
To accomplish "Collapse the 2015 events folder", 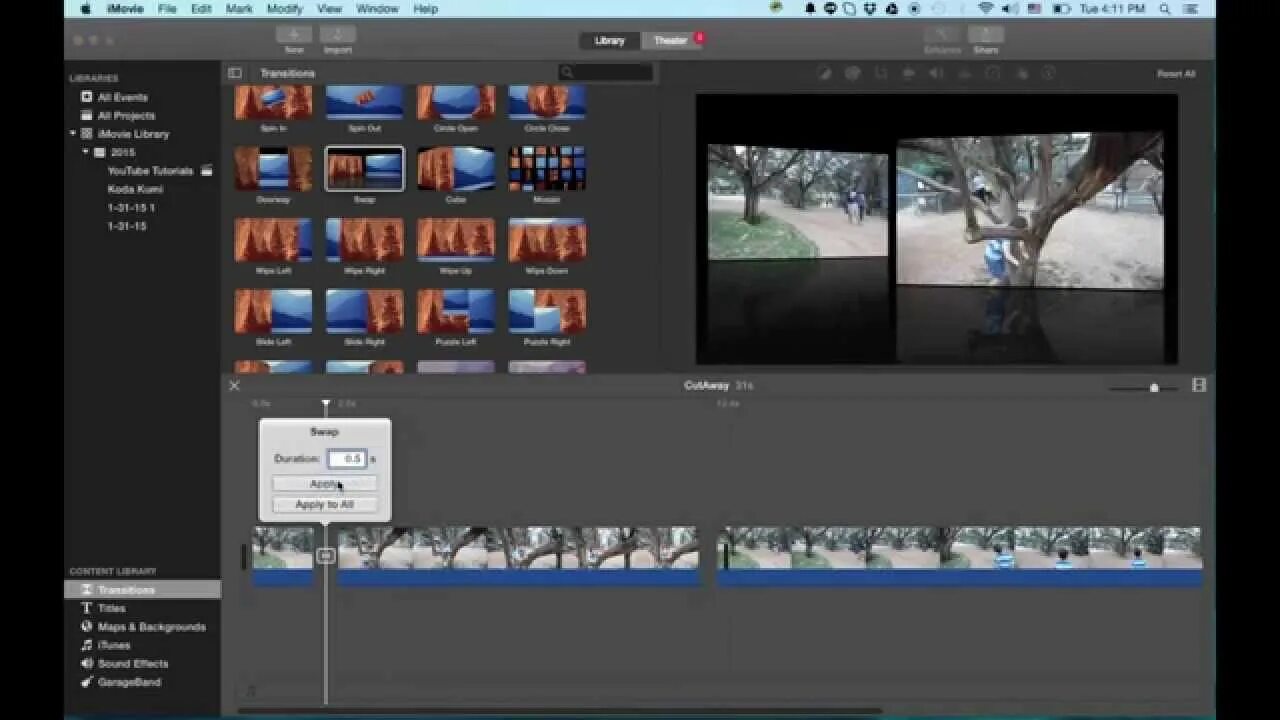I will (x=86, y=152).
